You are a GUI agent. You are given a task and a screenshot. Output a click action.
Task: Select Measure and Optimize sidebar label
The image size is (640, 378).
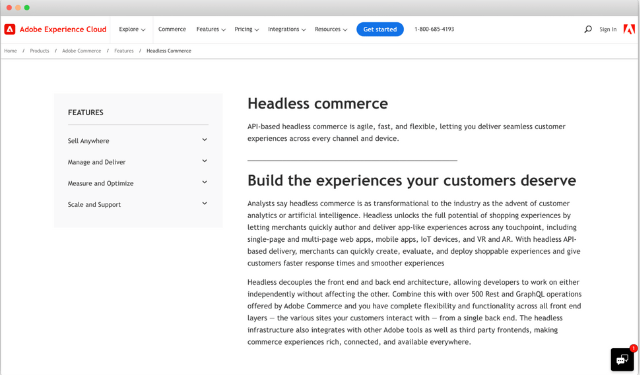[100, 183]
